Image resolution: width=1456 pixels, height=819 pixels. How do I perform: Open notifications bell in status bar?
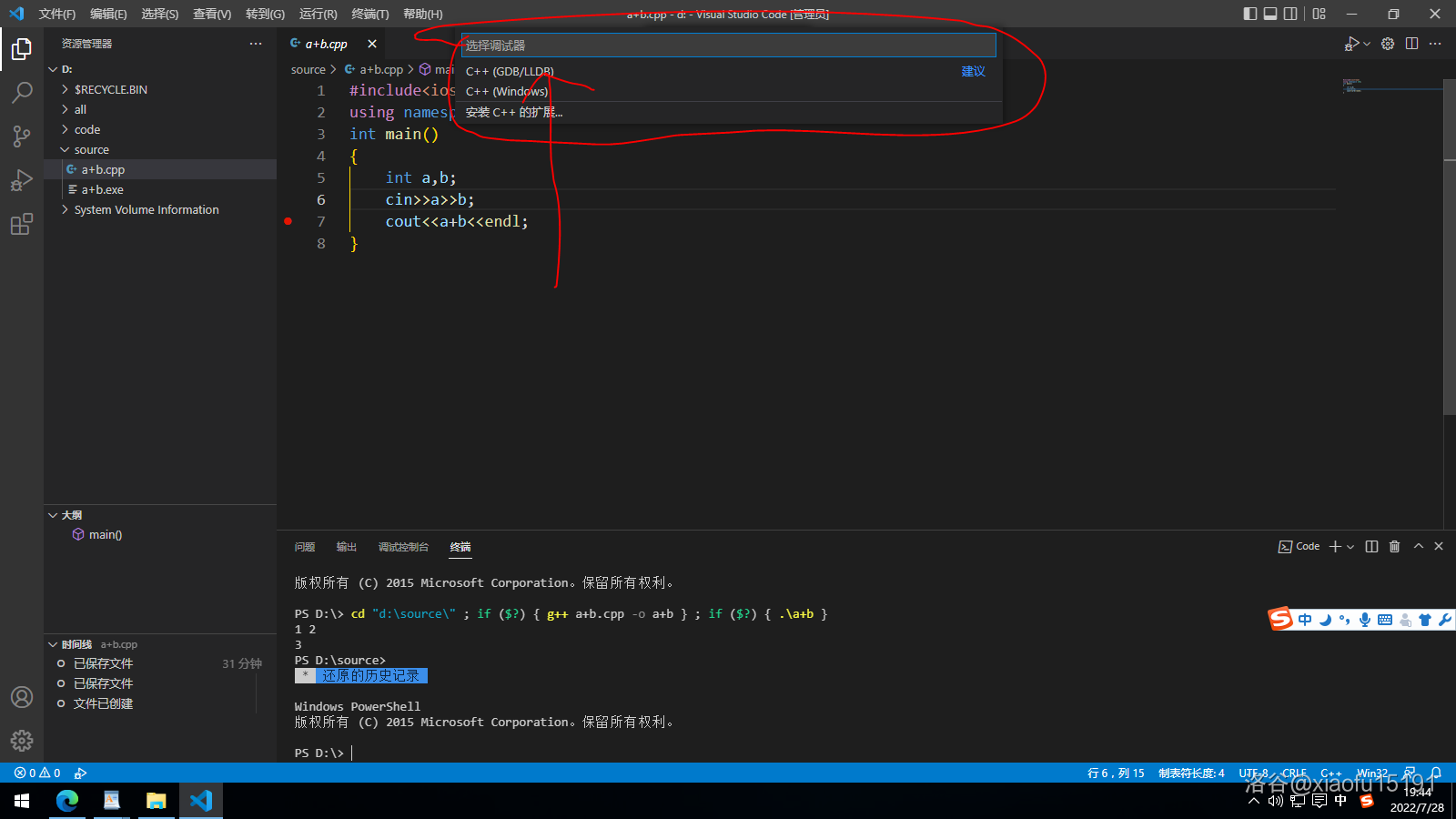point(1435,773)
